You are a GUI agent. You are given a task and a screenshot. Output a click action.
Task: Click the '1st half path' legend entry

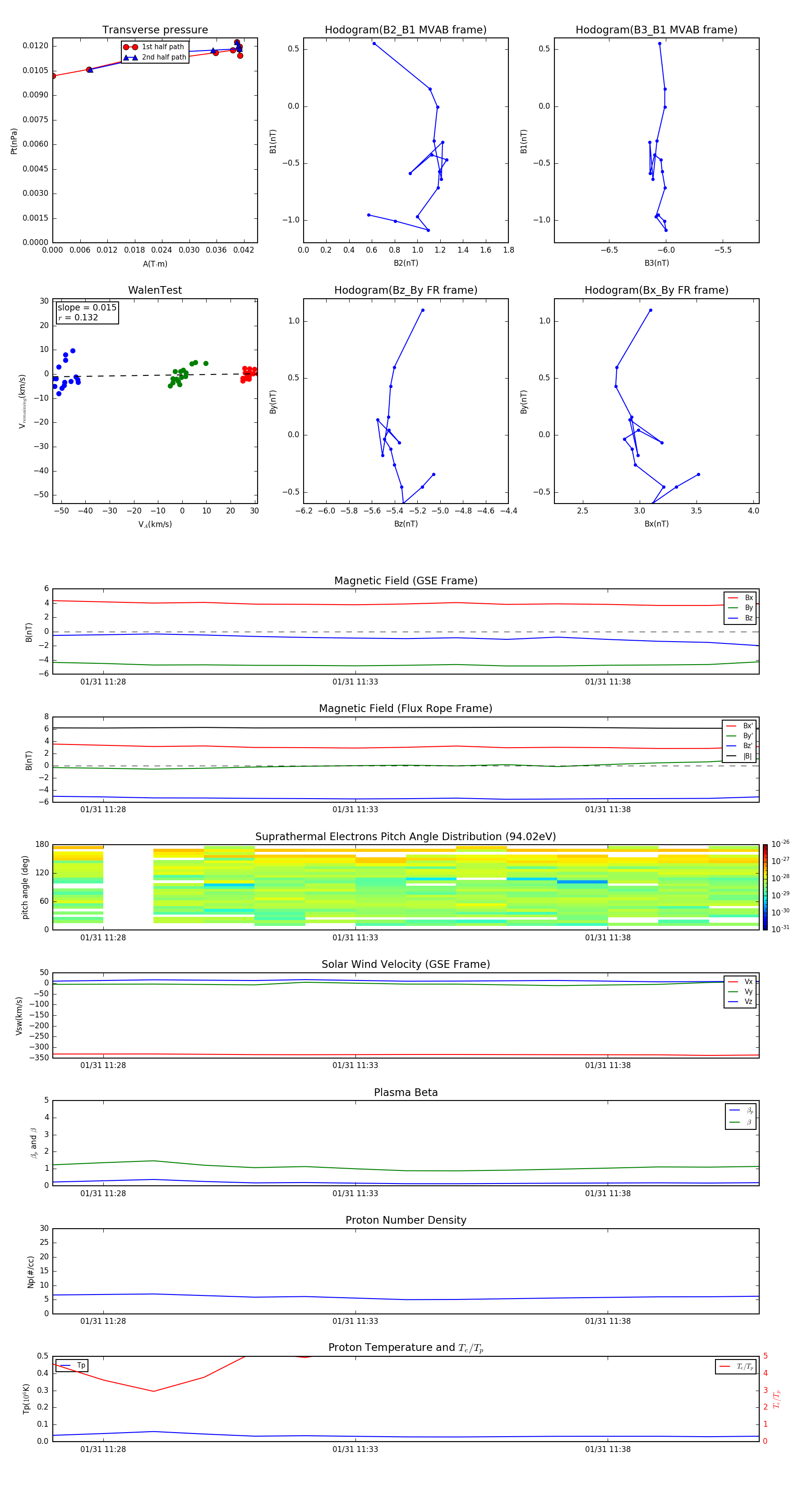tap(154, 47)
